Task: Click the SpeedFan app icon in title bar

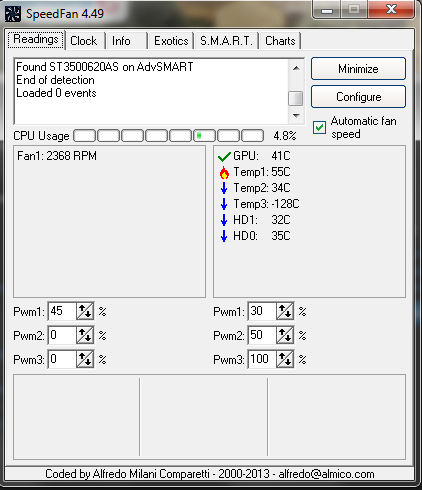Action: click(13, 14)
